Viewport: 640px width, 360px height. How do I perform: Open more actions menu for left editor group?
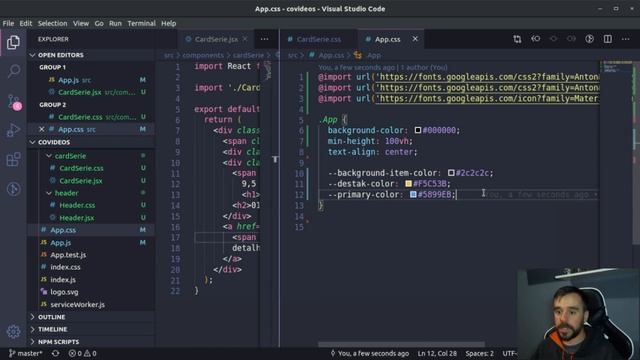[x=264, y=39]
